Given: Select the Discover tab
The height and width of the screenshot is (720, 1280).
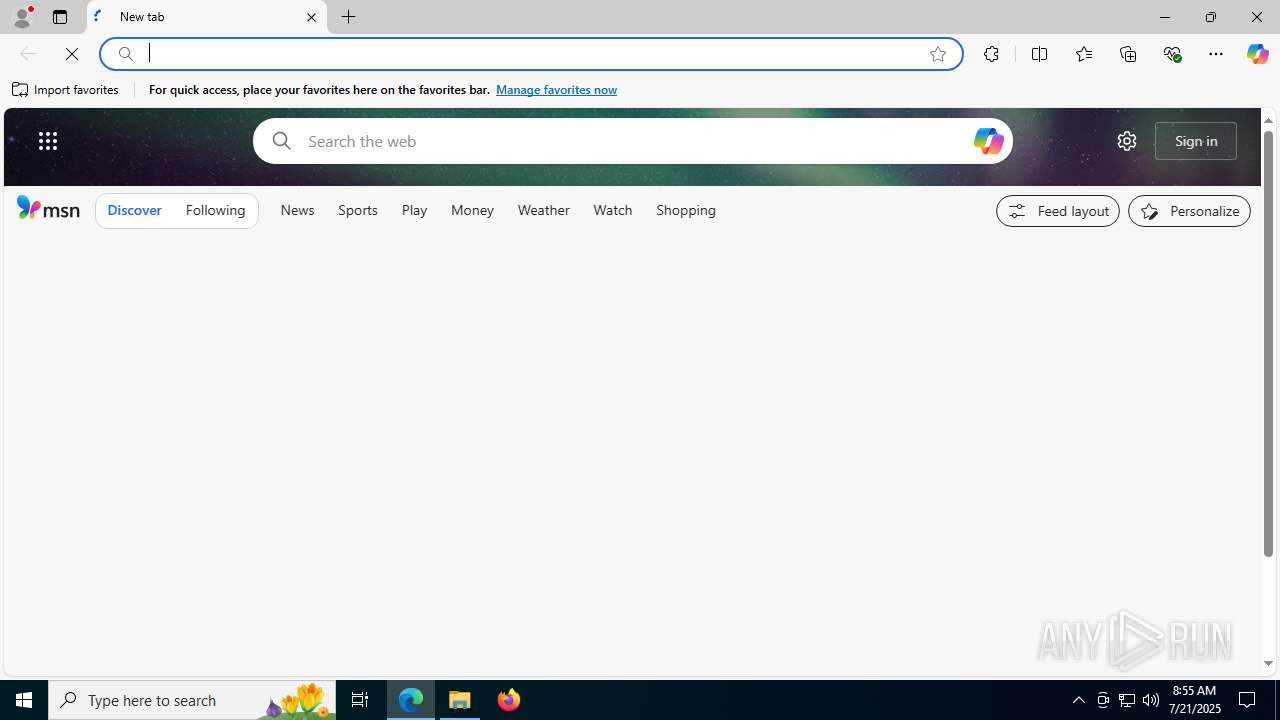Looking at the screenshot, I should click(x=134, y=211).
